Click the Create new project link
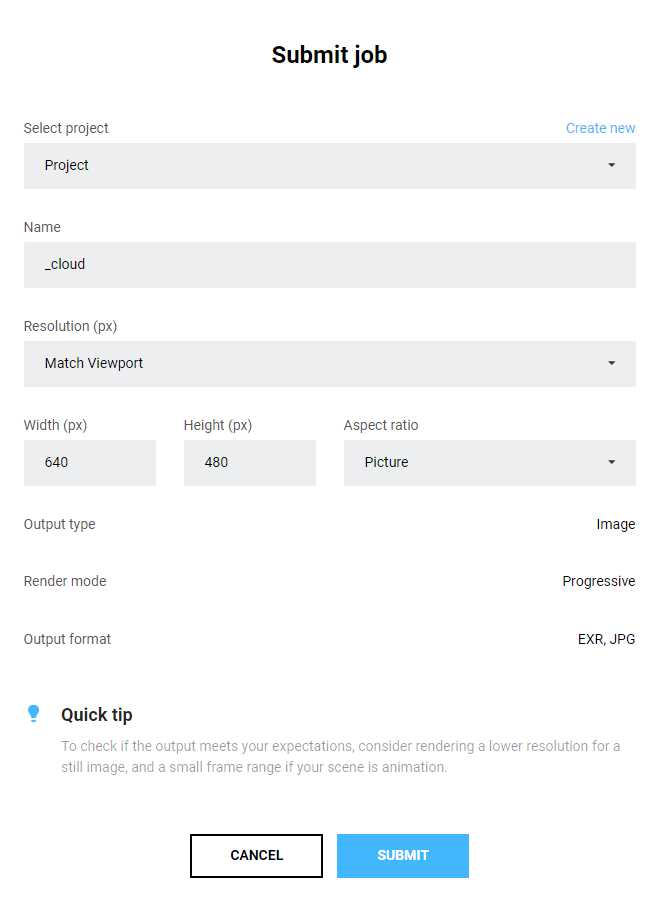This screenshot has height=913, width=662. tap(600, 128)
